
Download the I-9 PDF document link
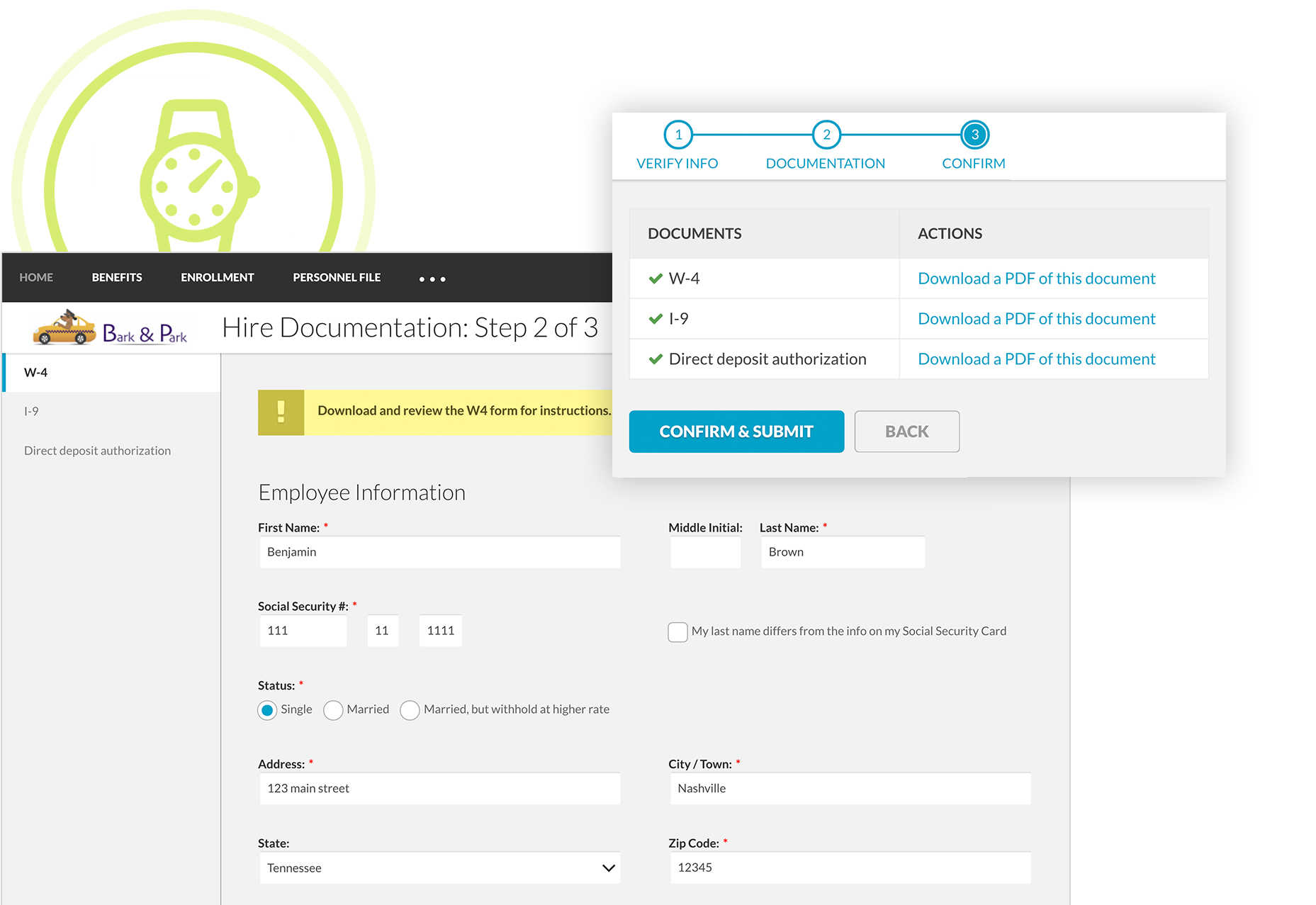point(1036,319)
